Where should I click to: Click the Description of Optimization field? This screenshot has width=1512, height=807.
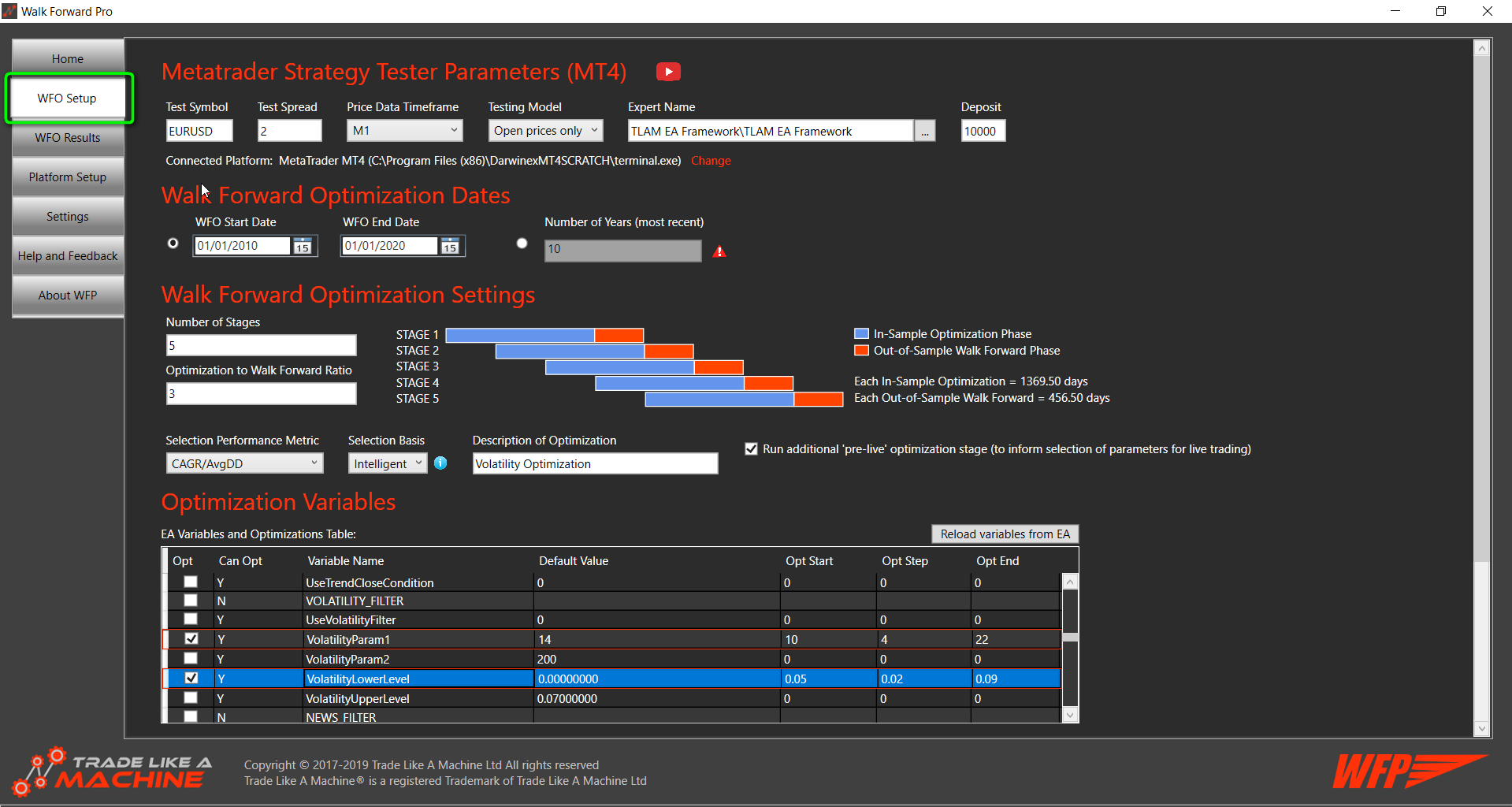595,463
